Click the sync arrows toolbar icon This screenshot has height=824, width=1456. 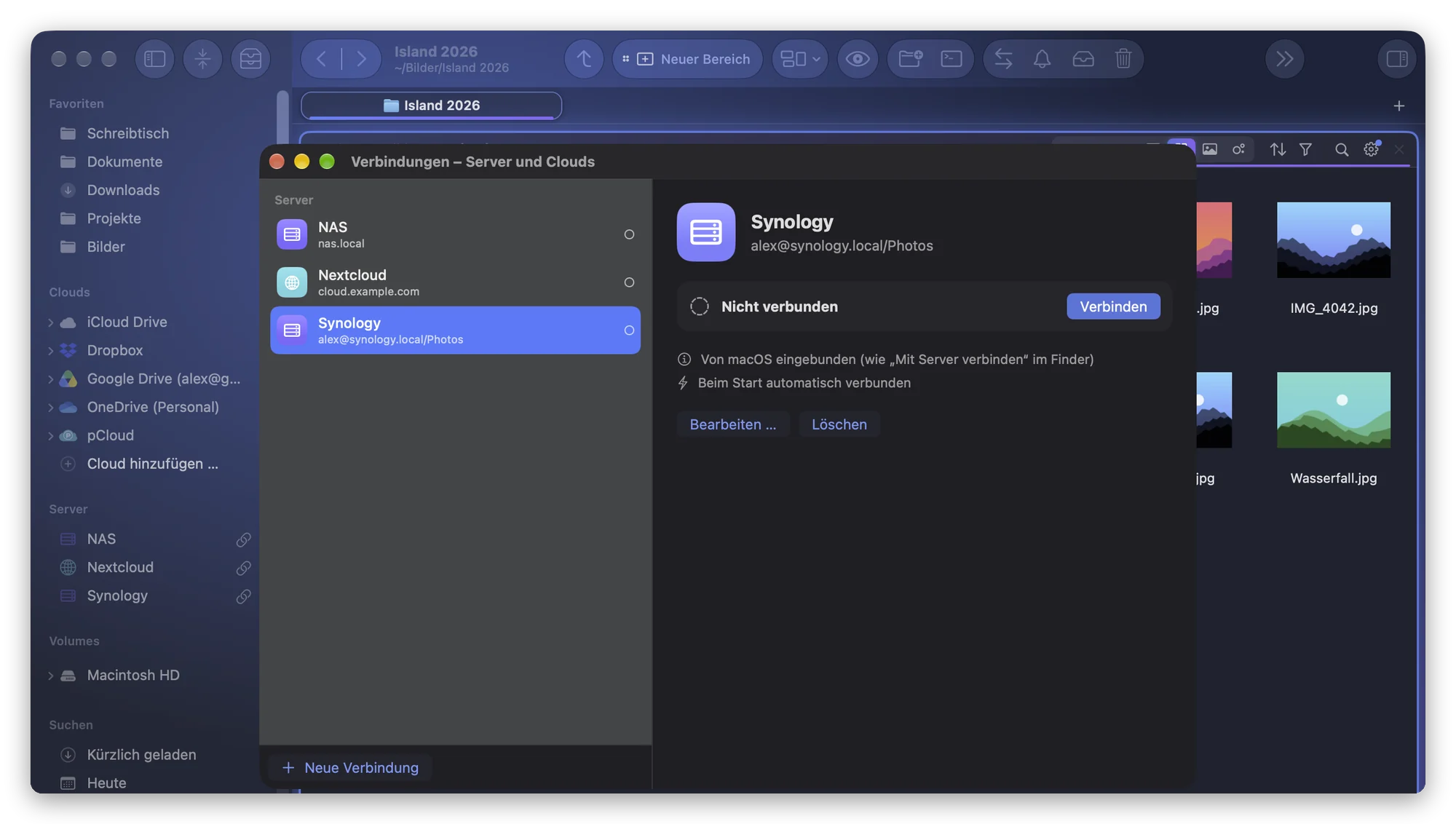pos(1003,59)
